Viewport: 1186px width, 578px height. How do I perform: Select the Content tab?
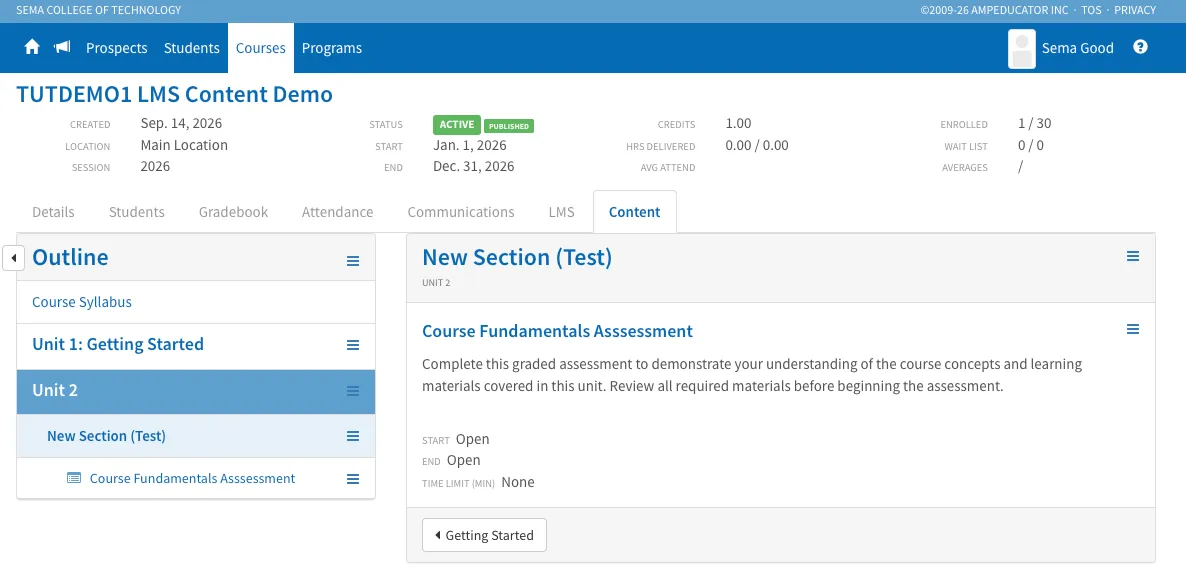click(x=635, y=212)
